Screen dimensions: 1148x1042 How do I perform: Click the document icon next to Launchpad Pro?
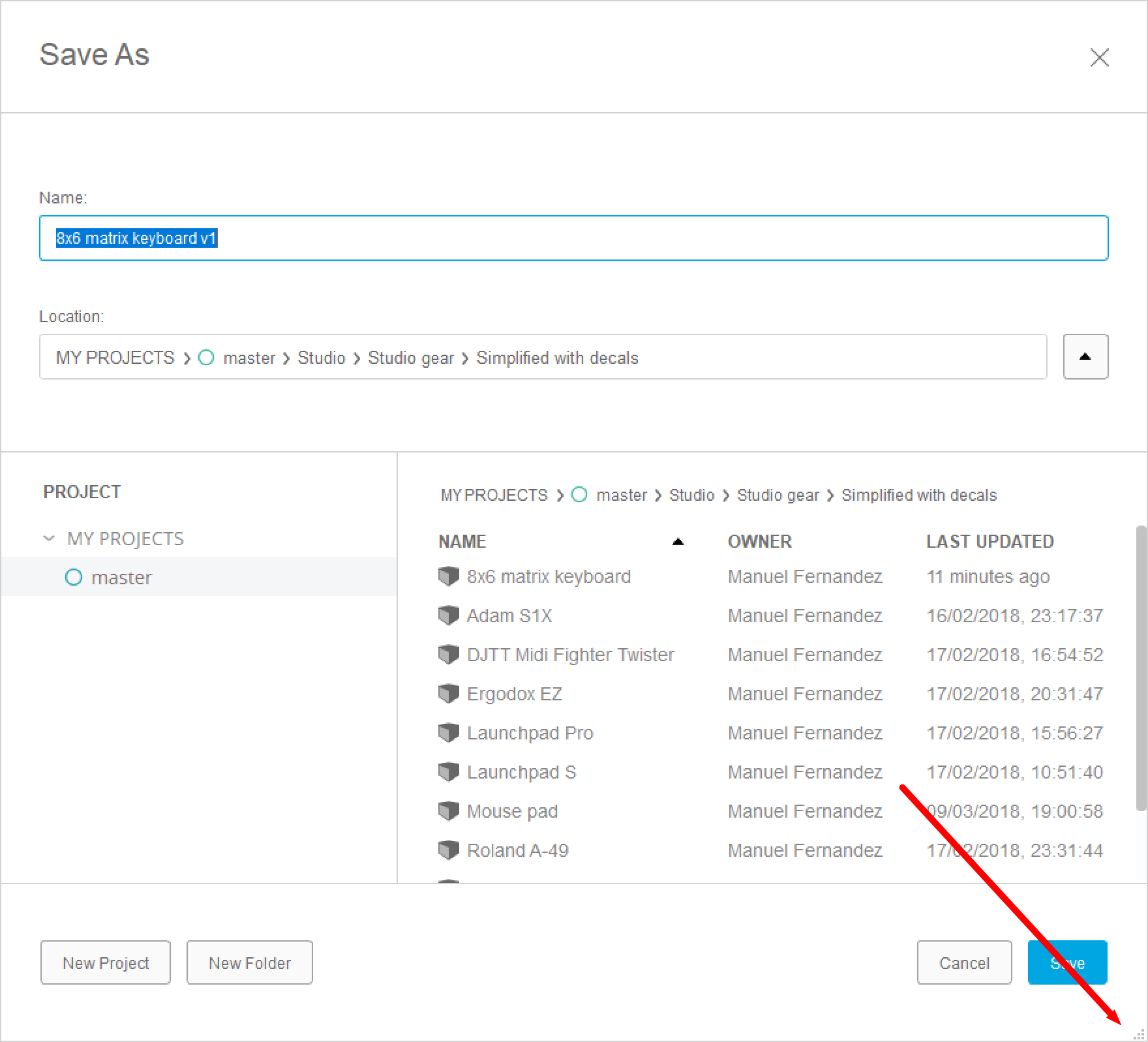pyautogui.click(x=449, y=732)
